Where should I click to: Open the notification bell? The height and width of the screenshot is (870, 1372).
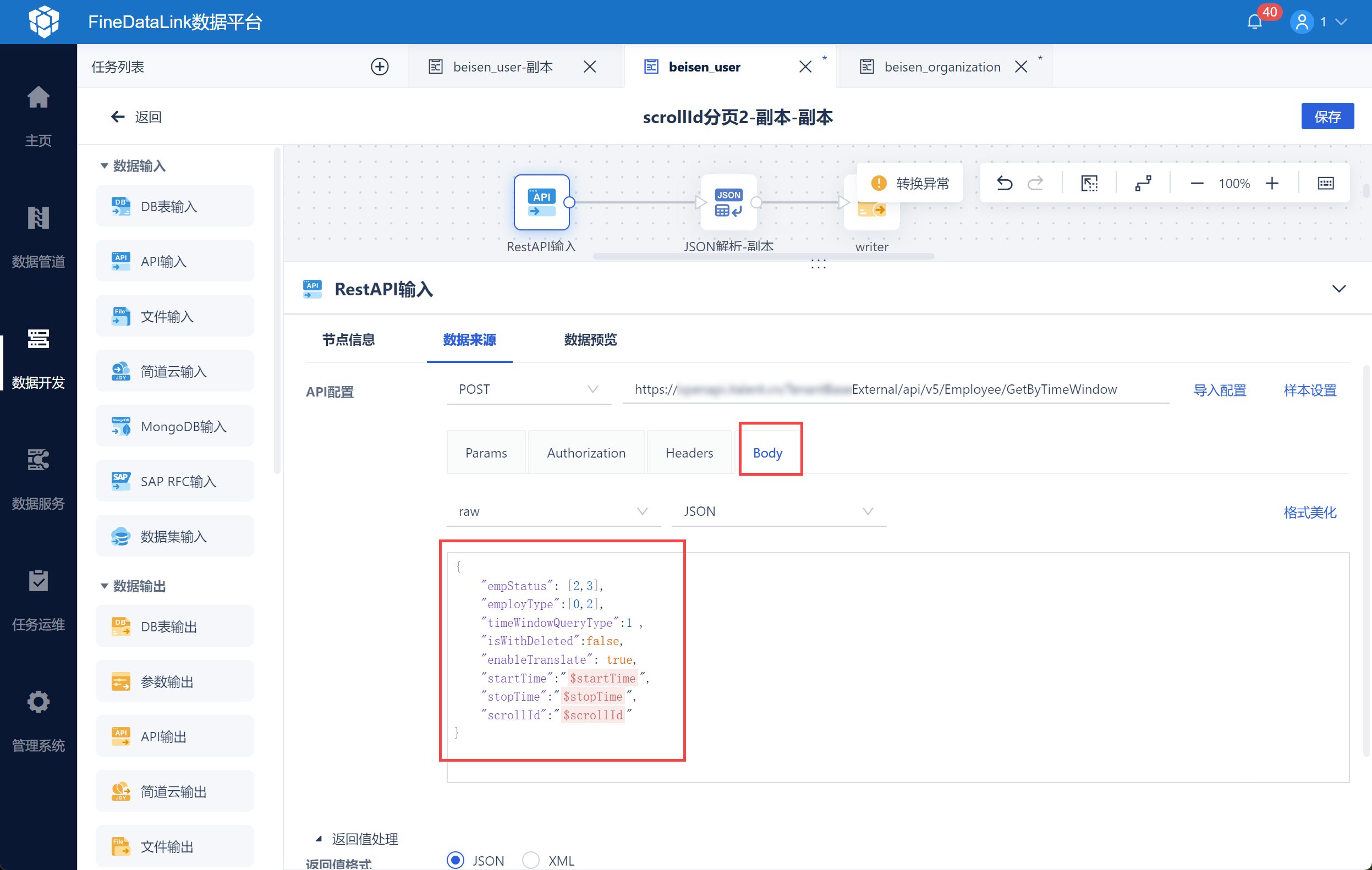(1254, 21)
